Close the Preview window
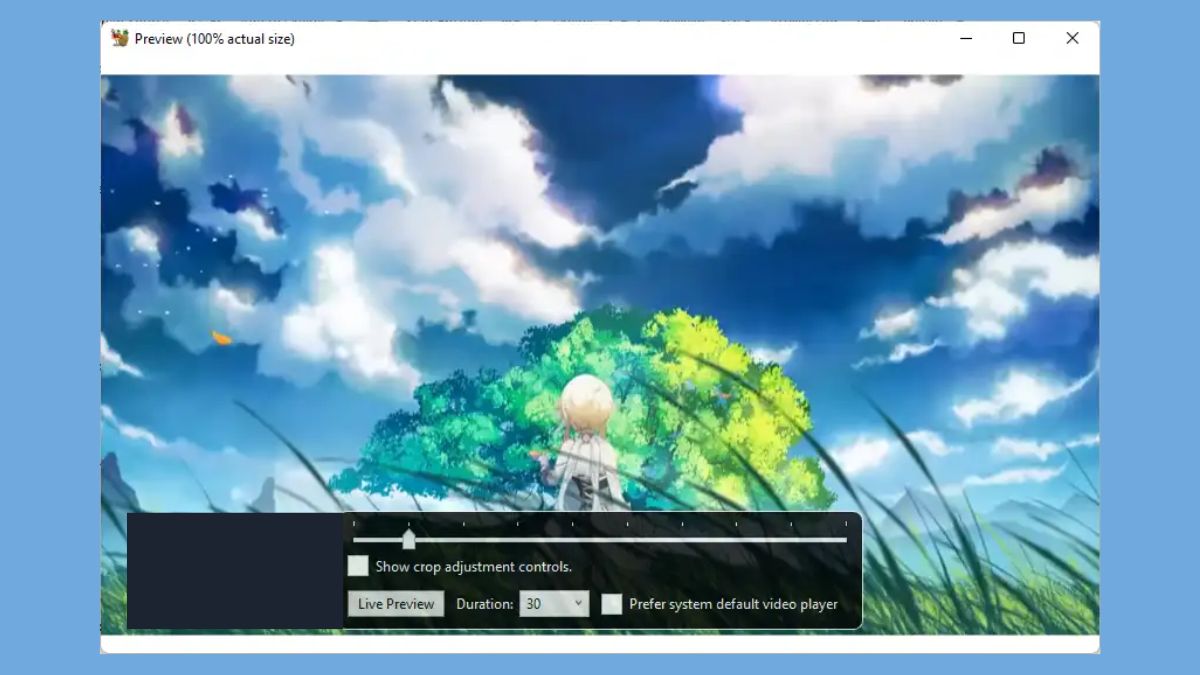Screen dimensions: 1200x675 [1072, 38]
